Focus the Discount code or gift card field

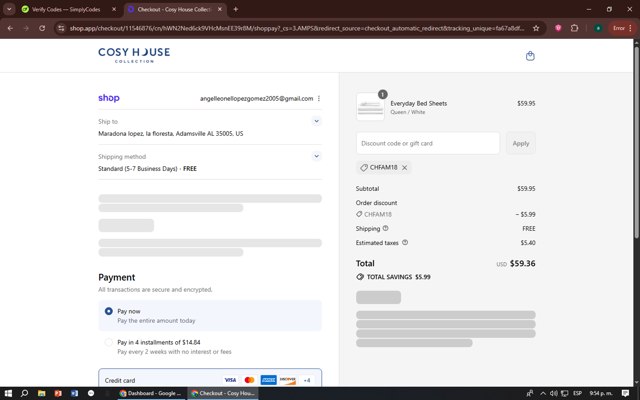pyautogui.click(x=428, y=143)
